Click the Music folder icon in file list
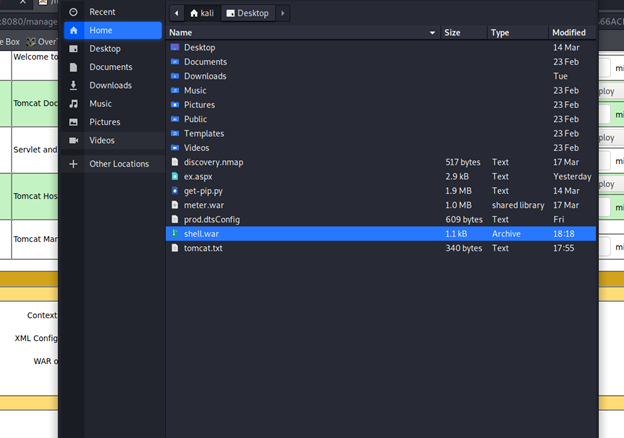 click(175, 90)
